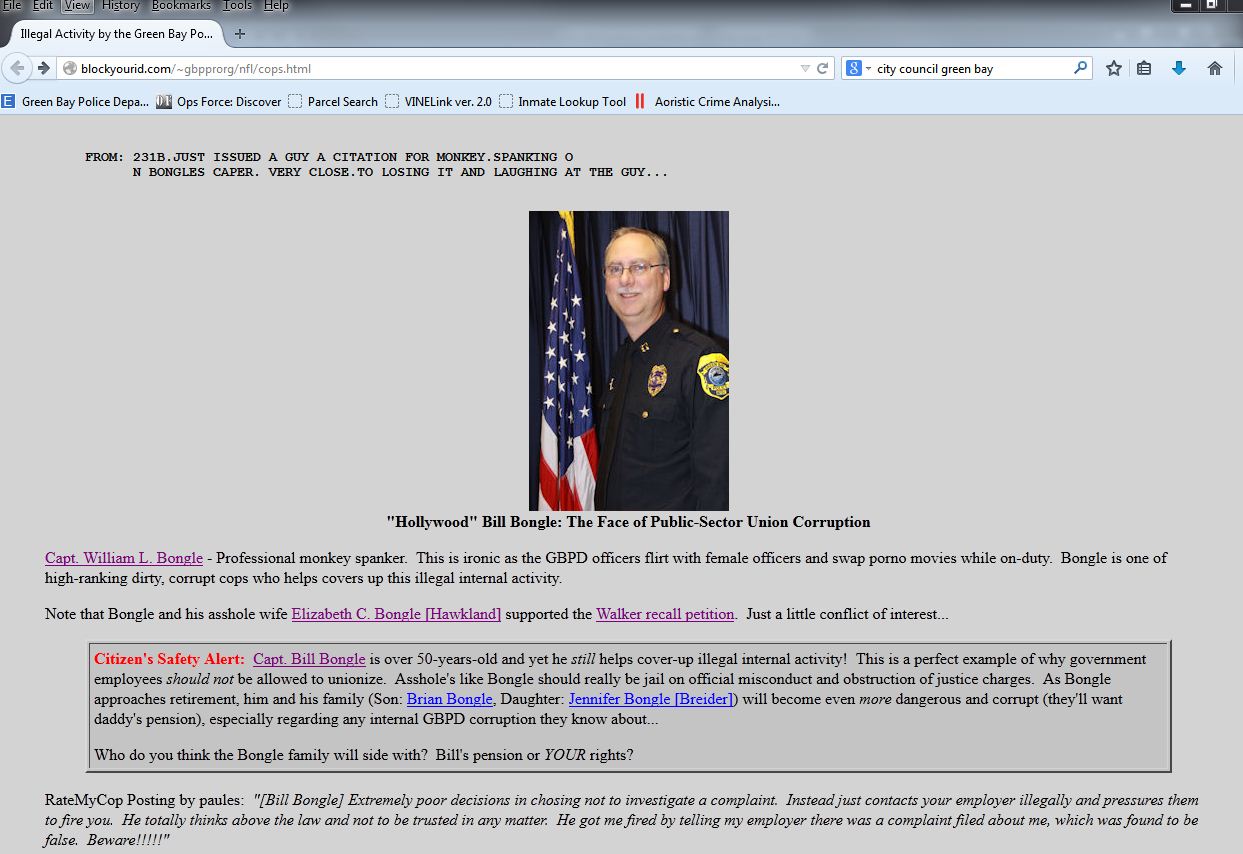Go to the Home page icon

1214,68
